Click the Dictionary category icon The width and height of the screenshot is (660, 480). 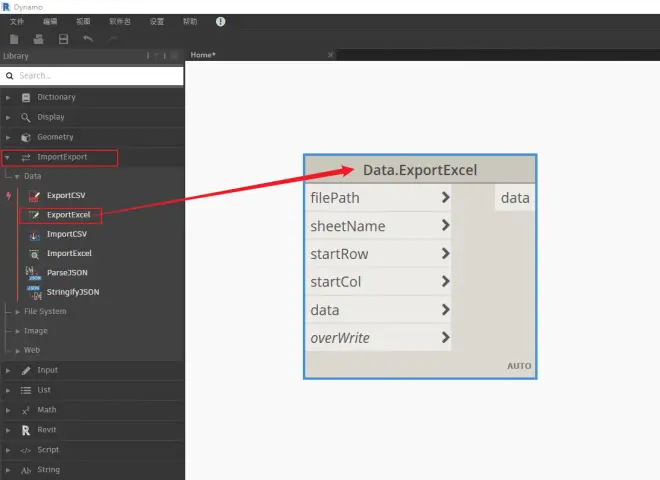click(x=26, y=98)
